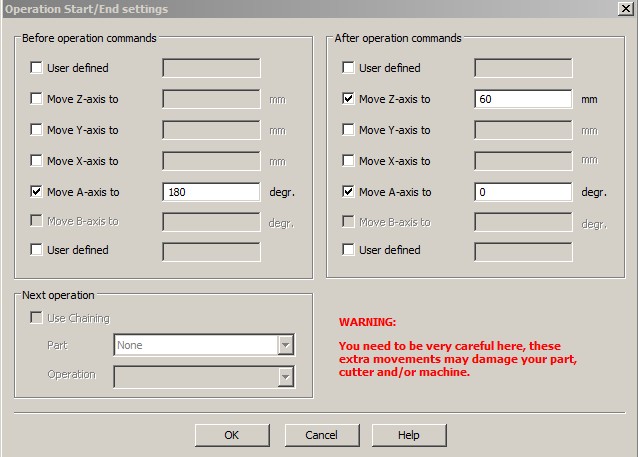Viewport: 638px width, 457px height.
Task: Check first User defined in After commands
Action: click(349, 68)
